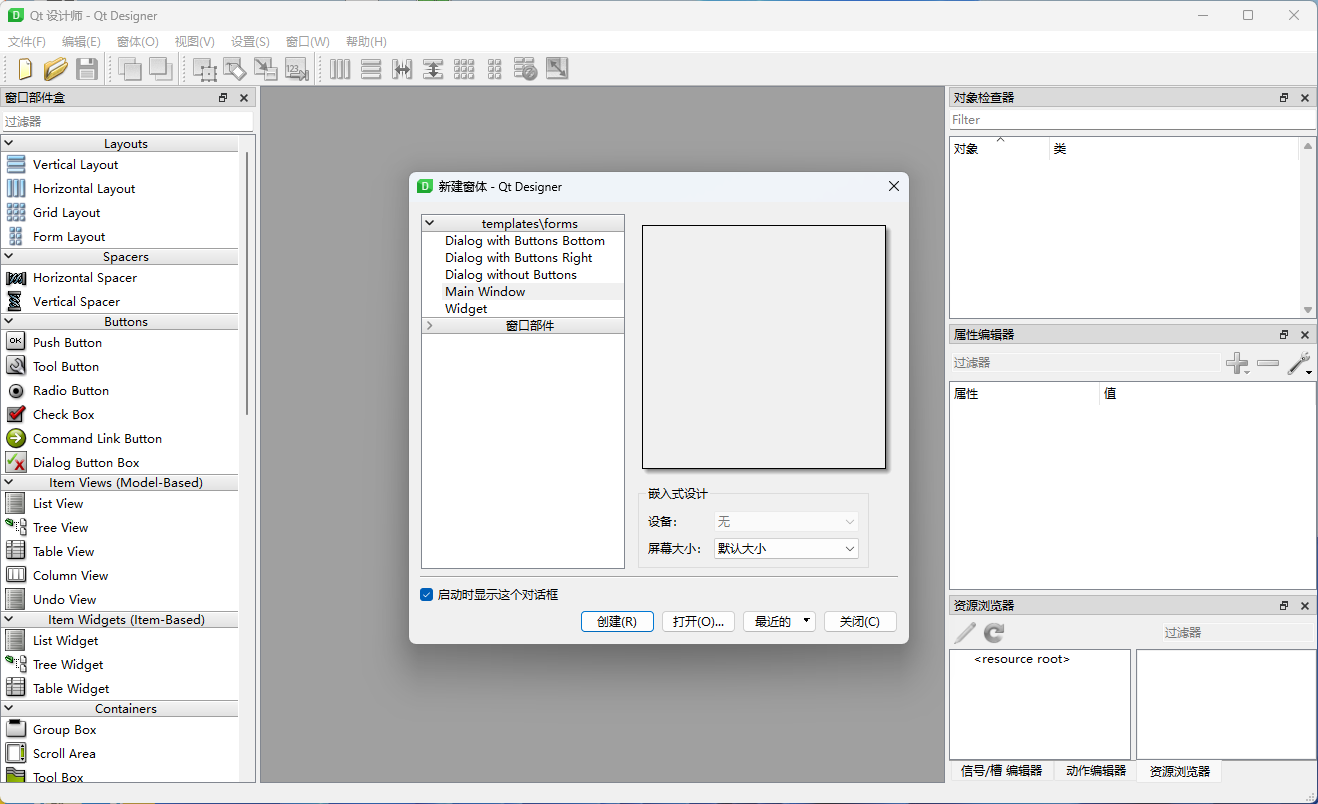Click the Edit Buddies mode icon
The width and height of the screenshot is (1318, 804).
click(266, 69)
